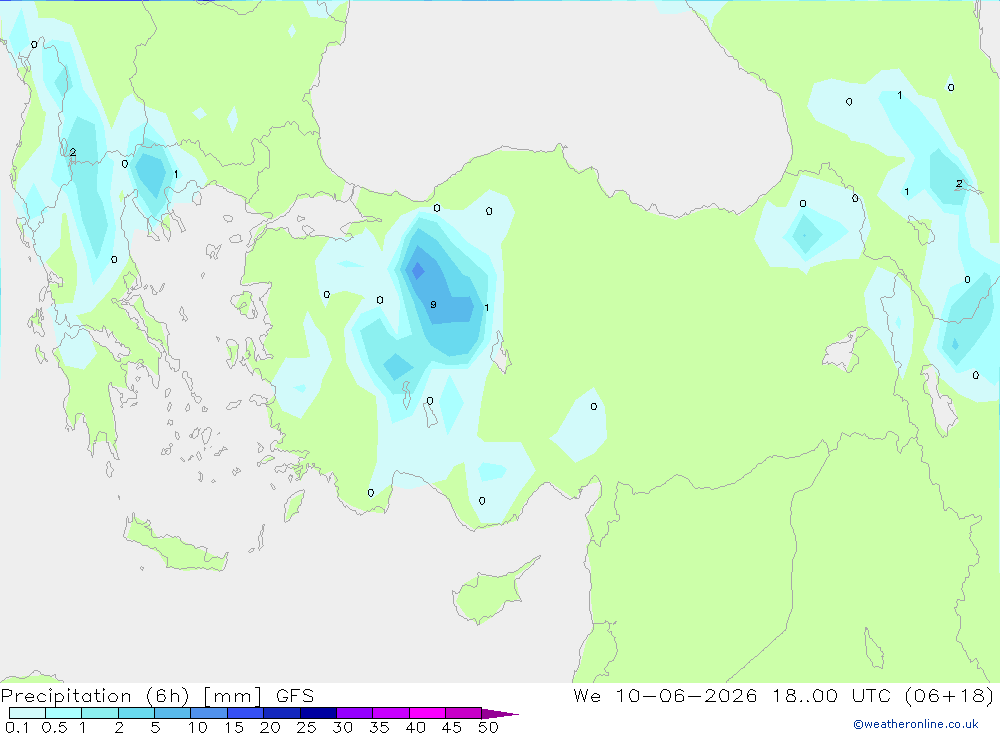The height and width of the screenshot is (733, 1000).
Task: Pick the 5–10 mm light blue legend swatch
Action: click(x=172, y=713)
